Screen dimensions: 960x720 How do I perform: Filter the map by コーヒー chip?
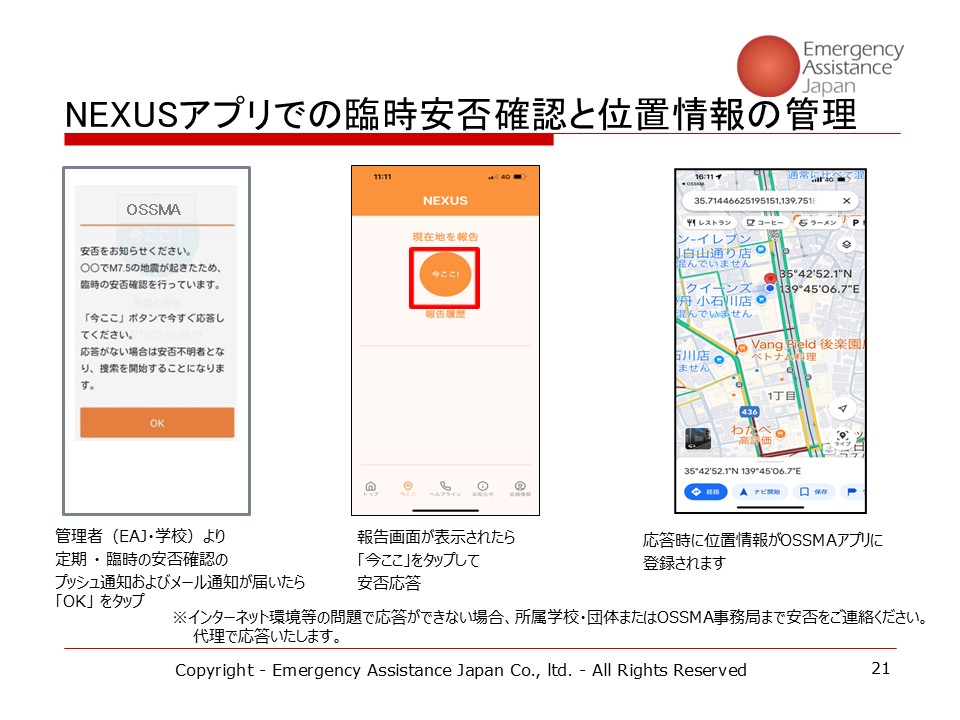point(766,223)
